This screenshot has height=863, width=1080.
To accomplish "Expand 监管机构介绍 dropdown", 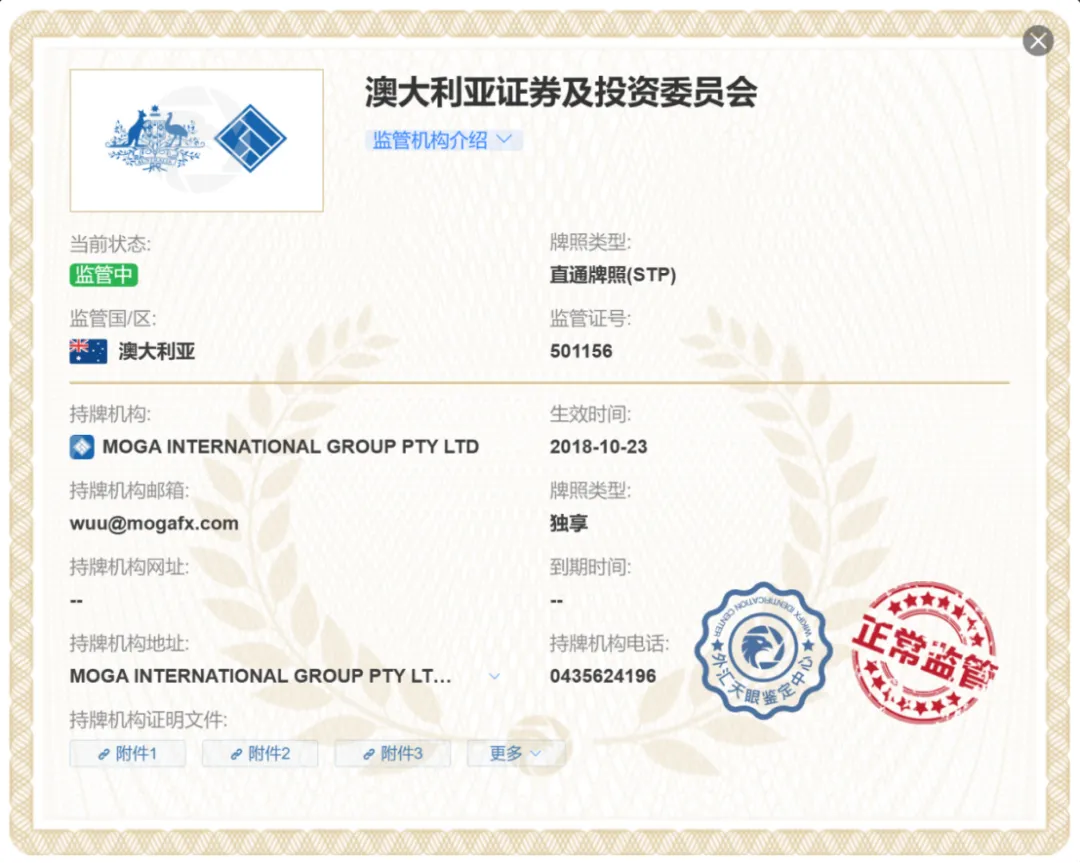I will tap(444, 141).
